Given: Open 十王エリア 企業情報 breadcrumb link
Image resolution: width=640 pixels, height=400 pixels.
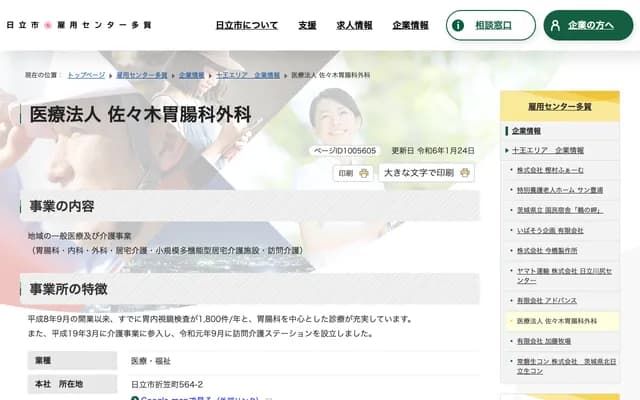Looking at the screenshot, I should pos(248,75).
